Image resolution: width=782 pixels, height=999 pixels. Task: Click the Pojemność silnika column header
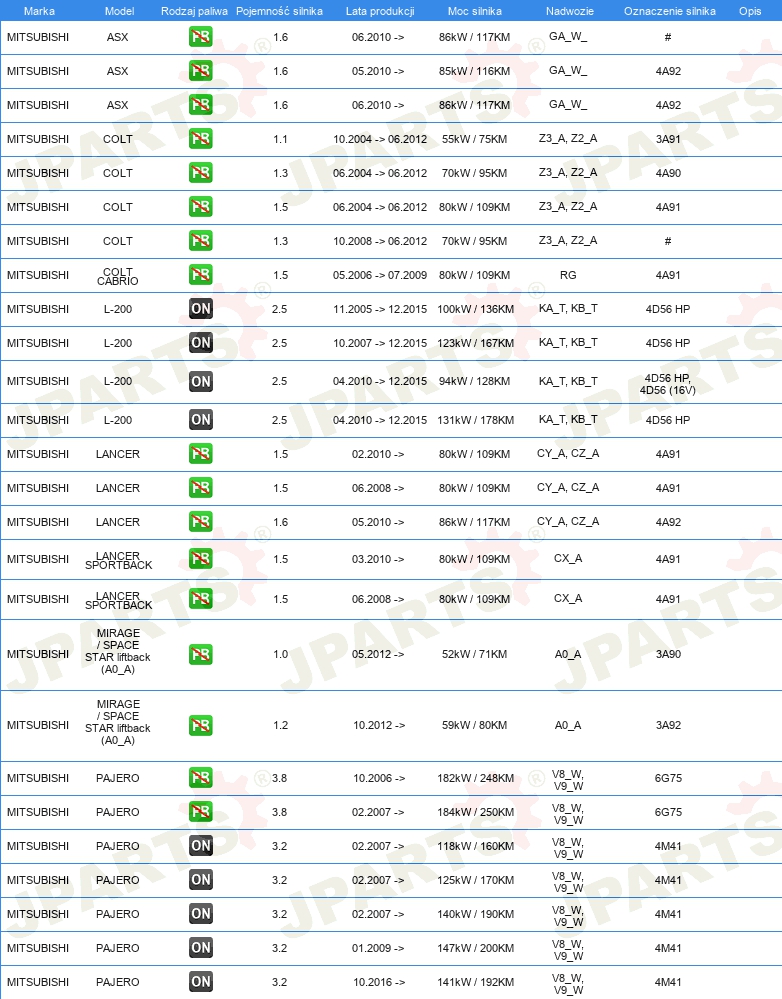click(x=279, y=11)
